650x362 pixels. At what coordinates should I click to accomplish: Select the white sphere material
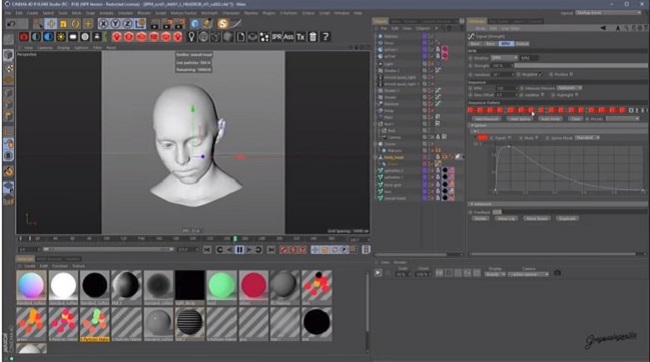[63, 286]
